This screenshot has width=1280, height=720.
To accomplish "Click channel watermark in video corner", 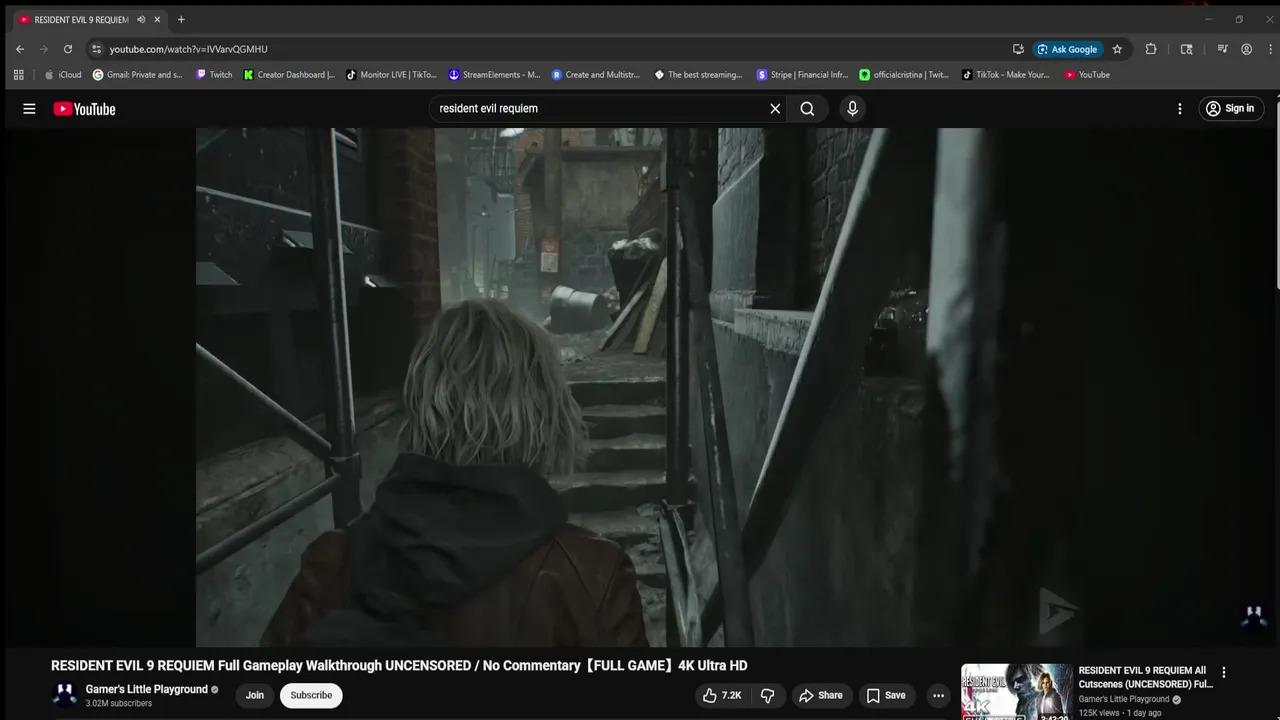I will click(1253, 616).
